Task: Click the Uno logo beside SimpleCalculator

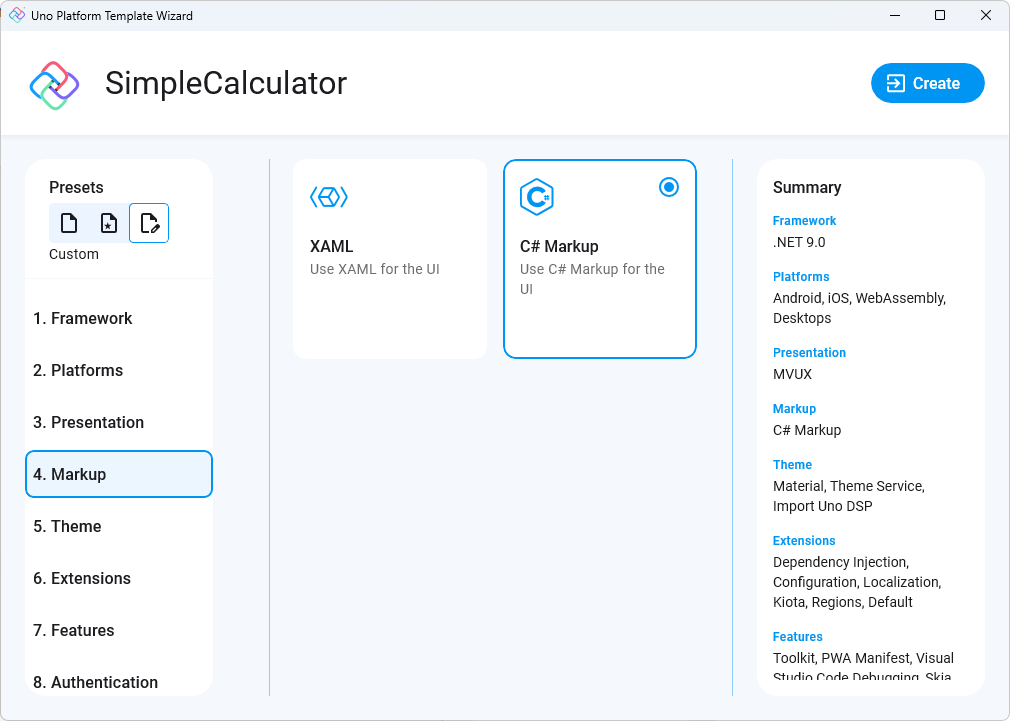Action: (54, 83)
